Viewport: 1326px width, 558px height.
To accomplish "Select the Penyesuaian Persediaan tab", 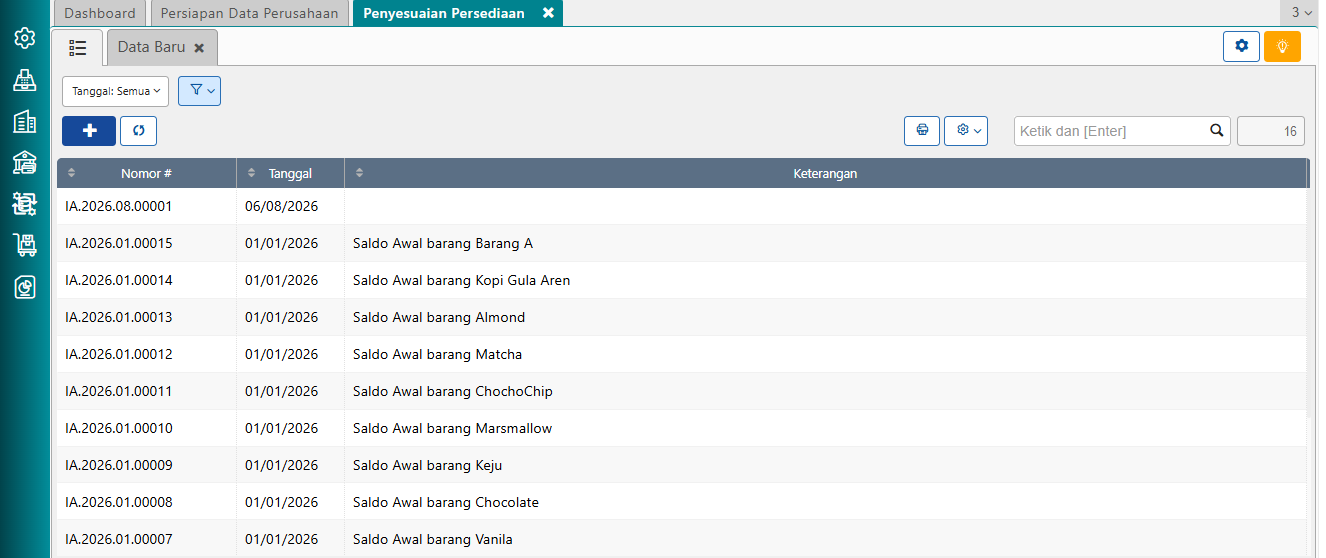I will [444, 13].
